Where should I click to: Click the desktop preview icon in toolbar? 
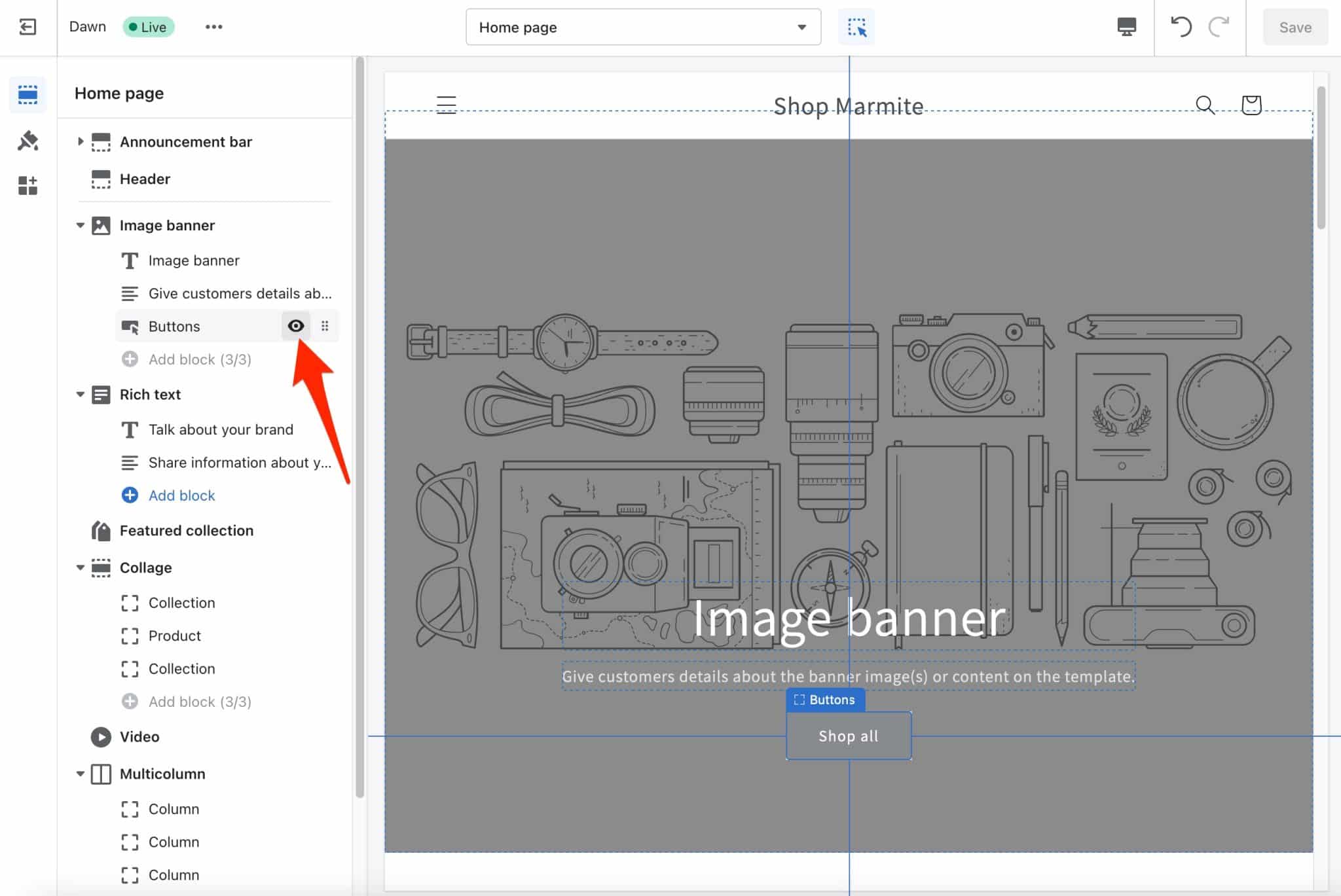point(1127,27)
